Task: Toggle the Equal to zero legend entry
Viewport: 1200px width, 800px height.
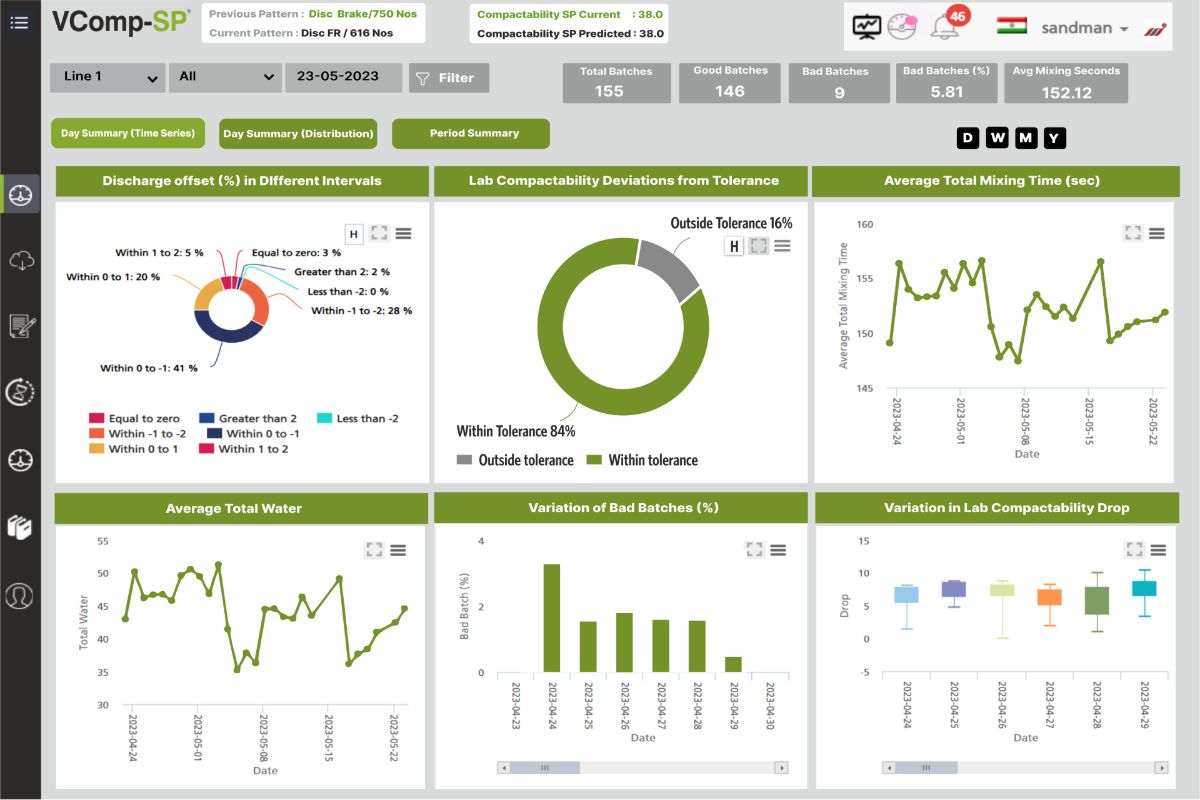Action: point(135,418)
